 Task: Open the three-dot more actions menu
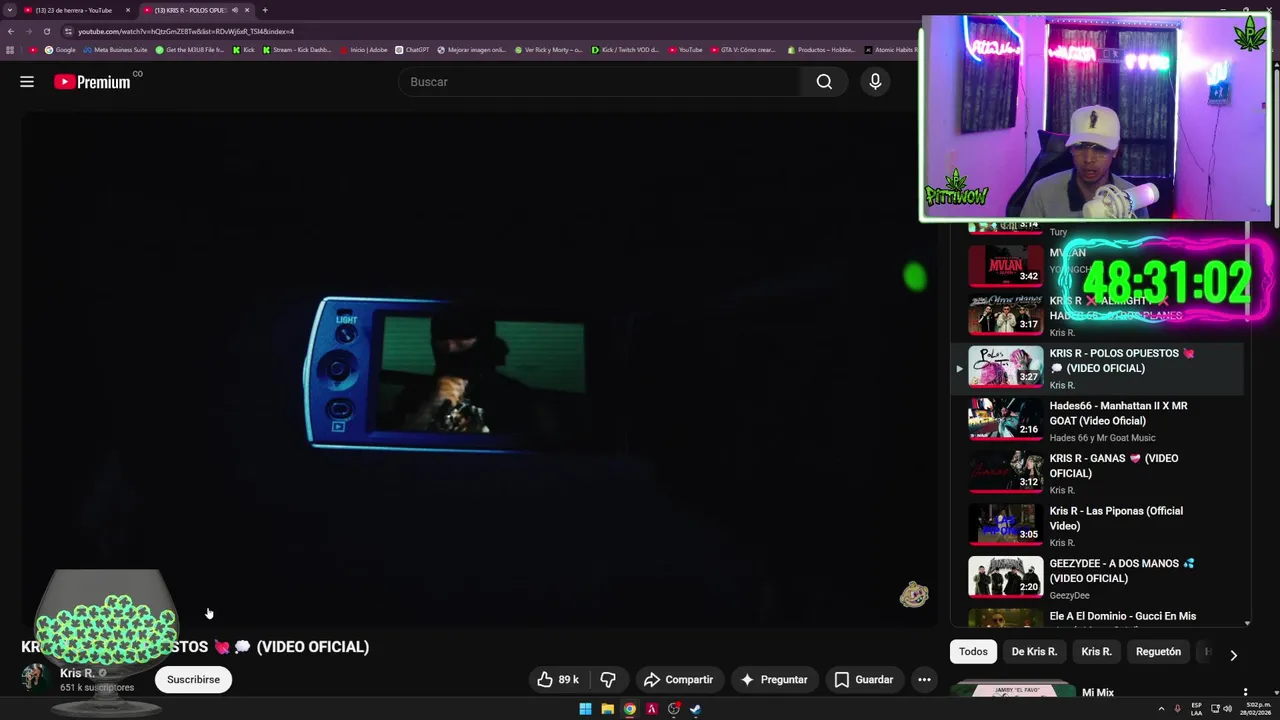(924, 680)
